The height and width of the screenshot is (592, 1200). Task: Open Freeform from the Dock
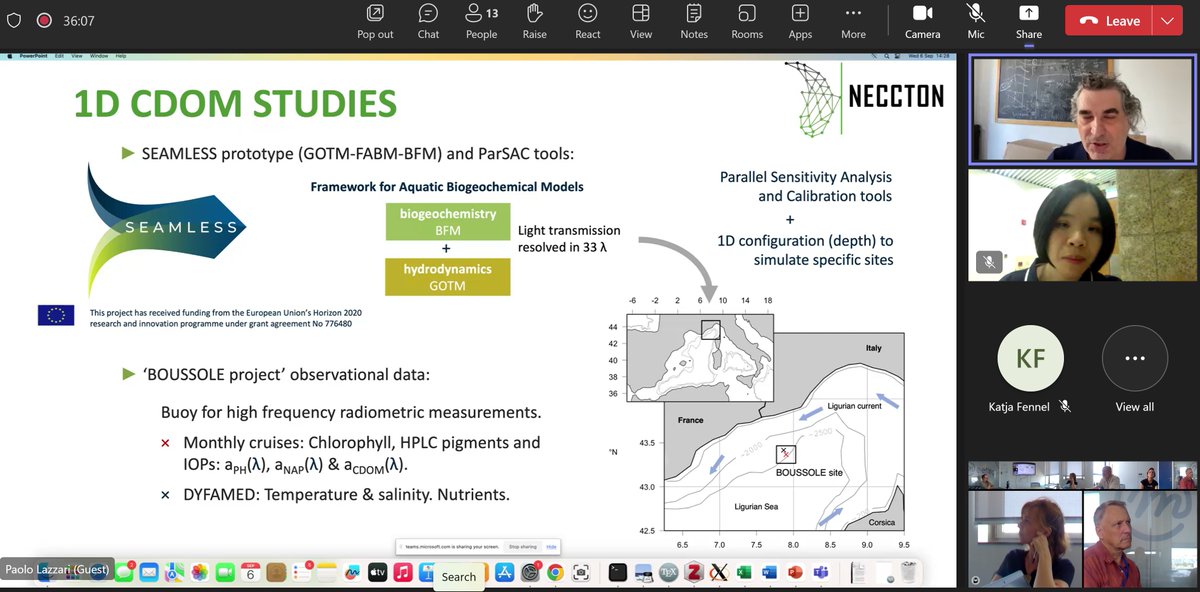tap(352, 572)
